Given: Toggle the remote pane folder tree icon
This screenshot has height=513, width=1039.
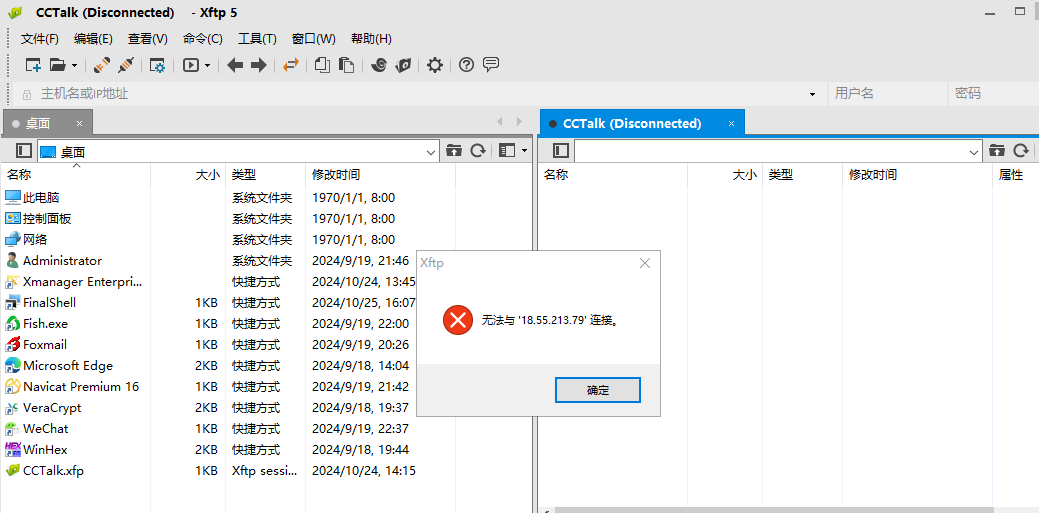Looking at the screenshot, I should coord(561,150).
